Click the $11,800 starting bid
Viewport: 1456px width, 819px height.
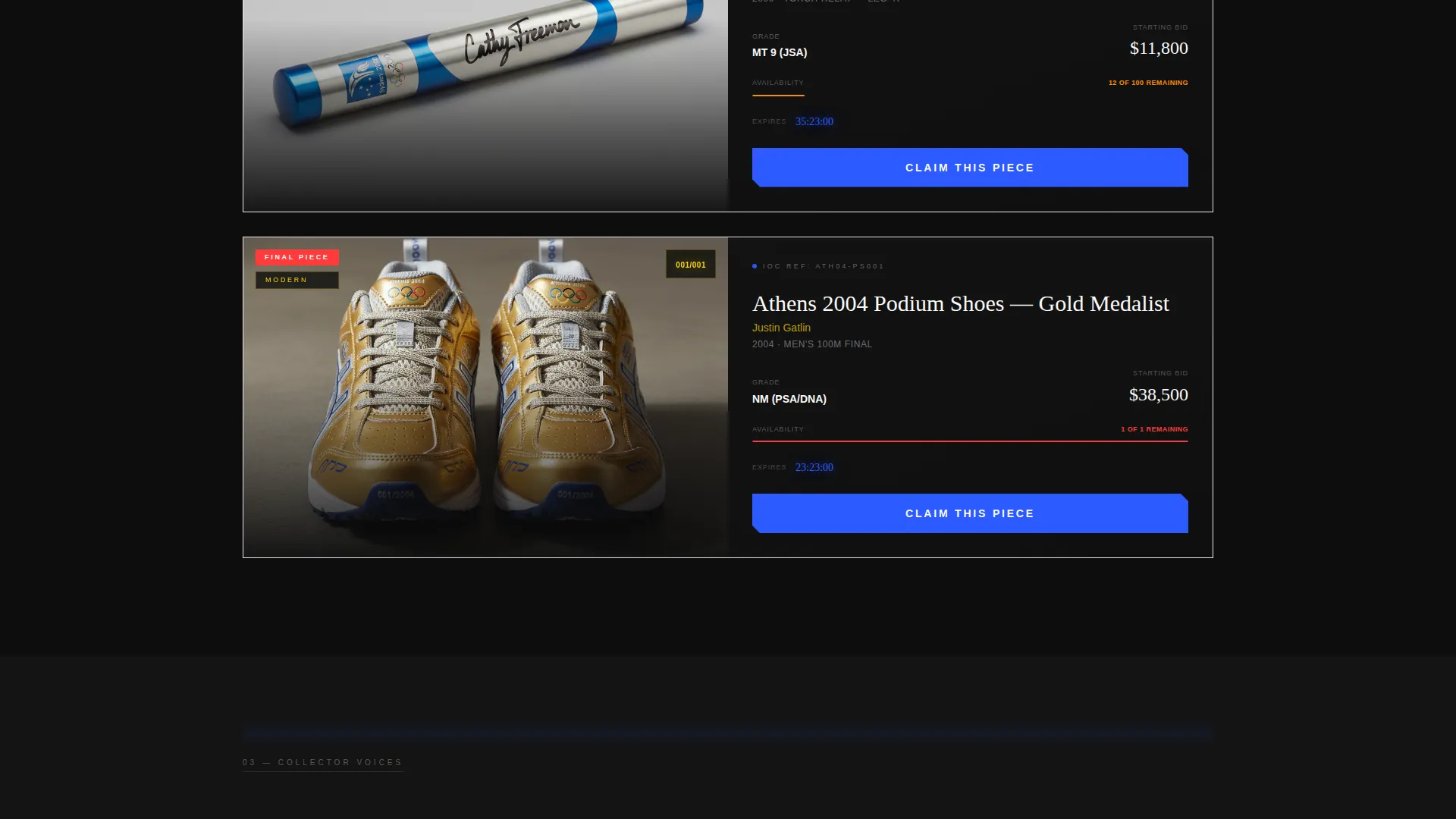[1159, 48]
